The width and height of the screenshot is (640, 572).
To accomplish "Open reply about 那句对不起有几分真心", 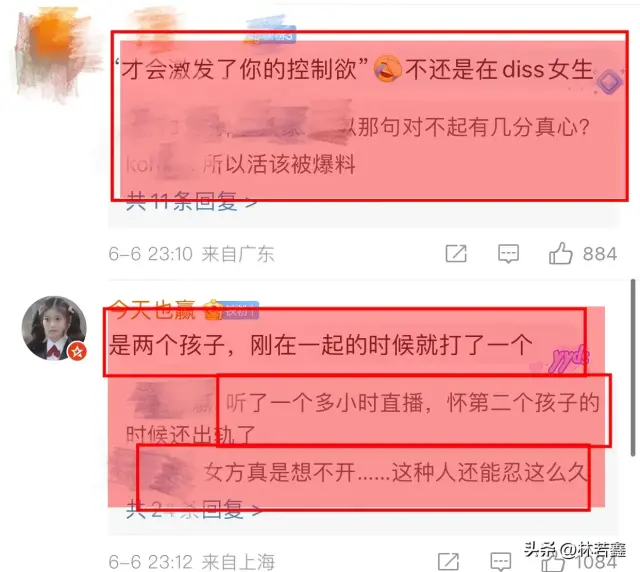I will pos(358,128).
